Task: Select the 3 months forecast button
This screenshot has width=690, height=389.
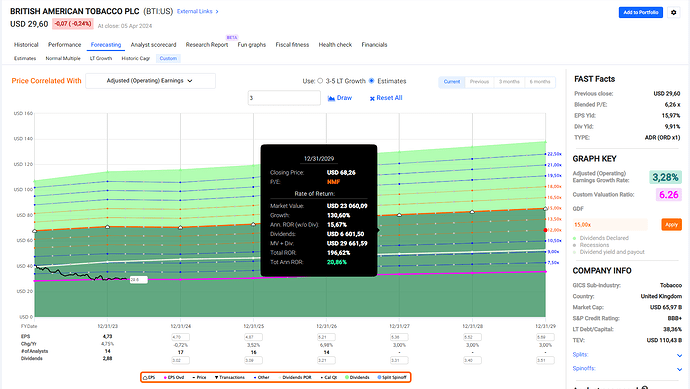Action: pos(509,82)
